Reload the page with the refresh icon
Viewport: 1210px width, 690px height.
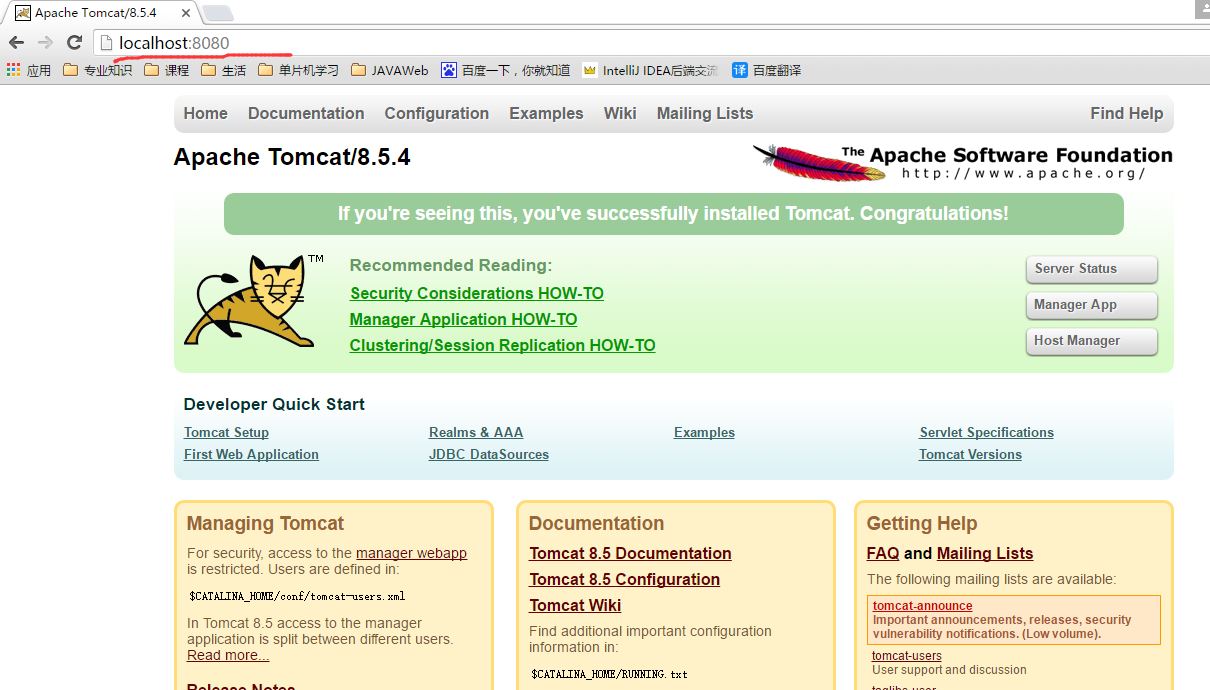(x=74, y=43)
